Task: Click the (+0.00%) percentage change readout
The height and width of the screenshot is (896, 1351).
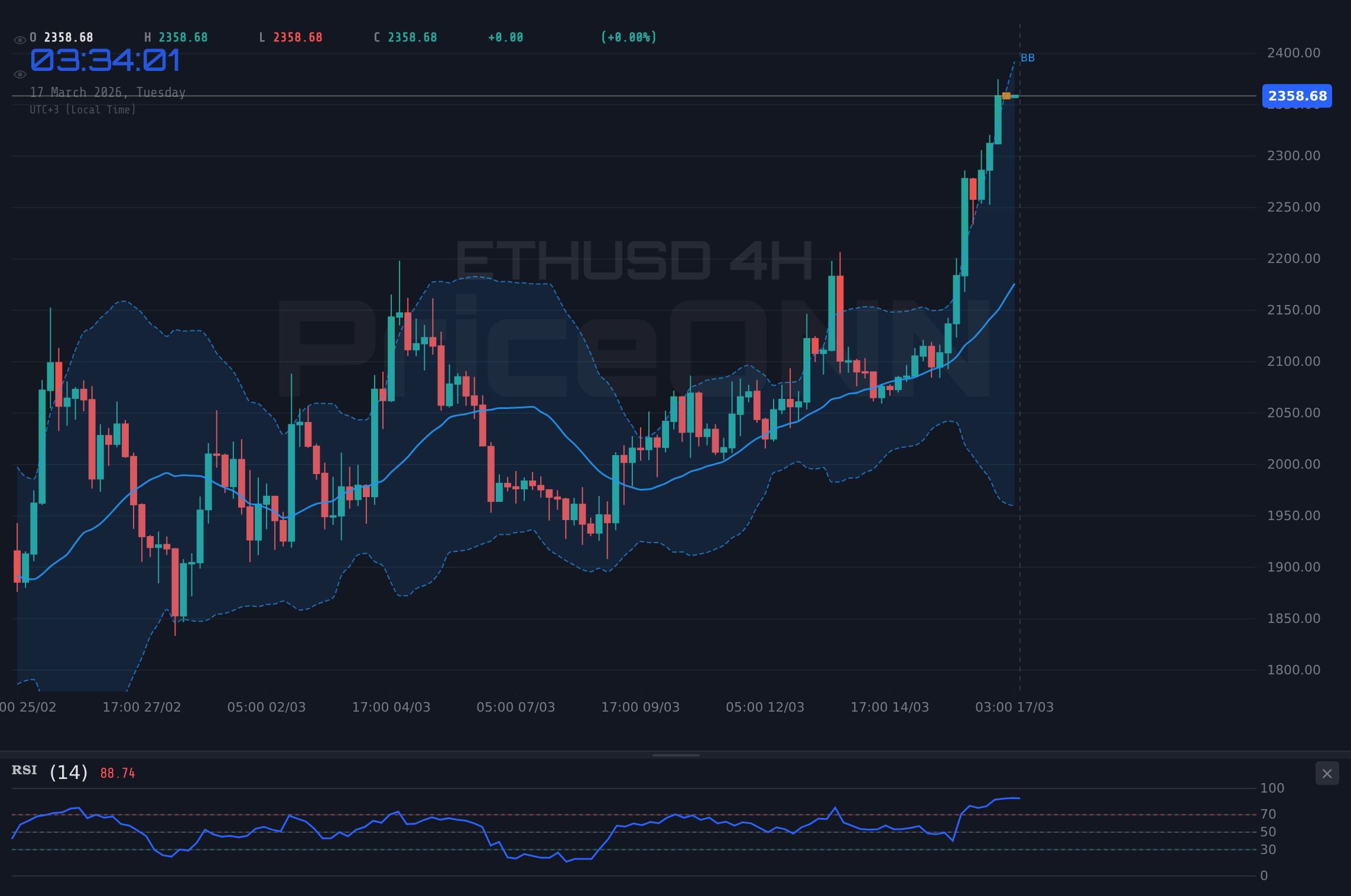Action: (629, 37)
